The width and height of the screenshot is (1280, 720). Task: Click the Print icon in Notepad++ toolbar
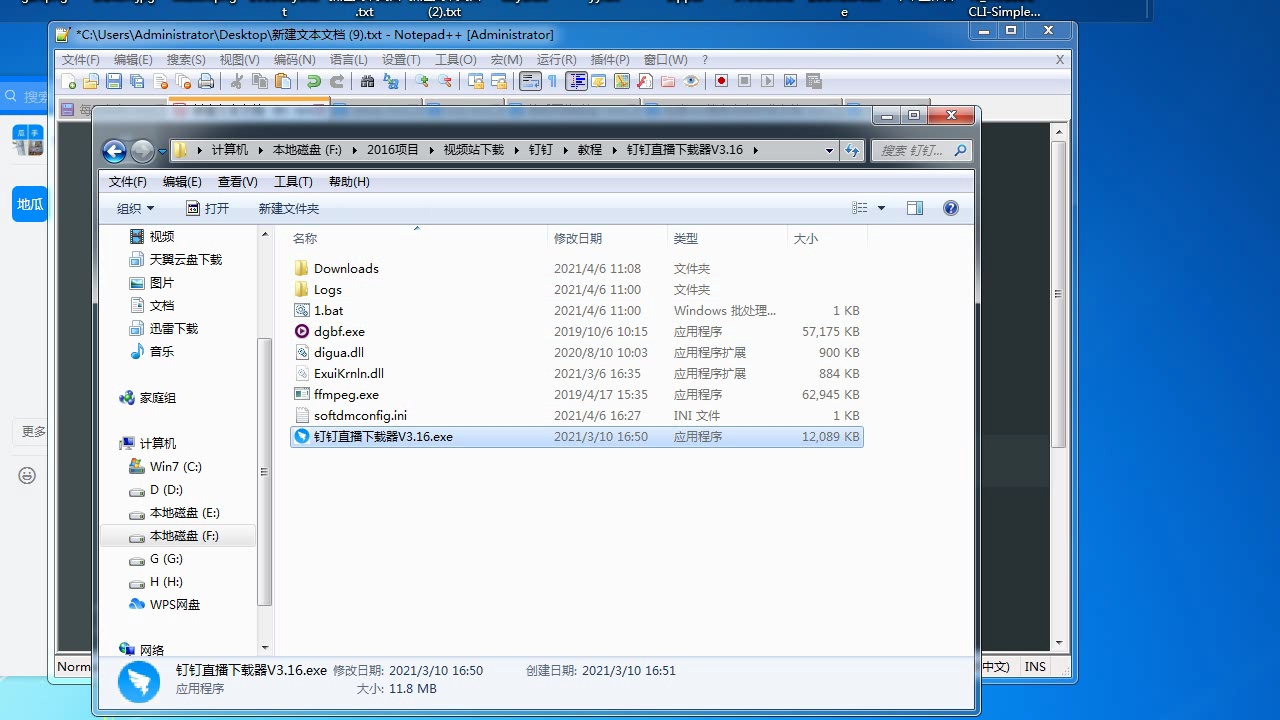(x=205, y=81)
